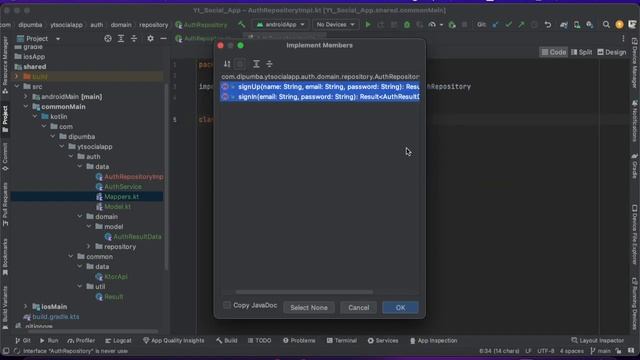Screen dimensions: 640x360
Task: Click the horizontal scrollbar in the dialog
Action: click(x=304, y=292)
